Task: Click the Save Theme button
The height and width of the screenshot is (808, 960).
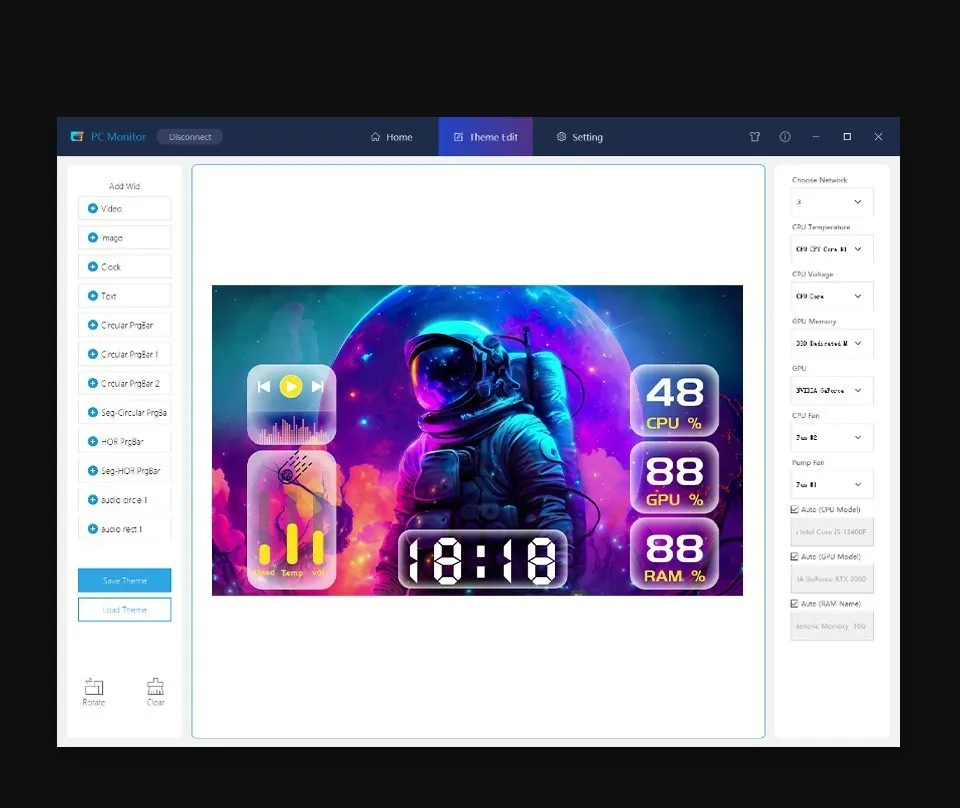Action: click(124, 580)
